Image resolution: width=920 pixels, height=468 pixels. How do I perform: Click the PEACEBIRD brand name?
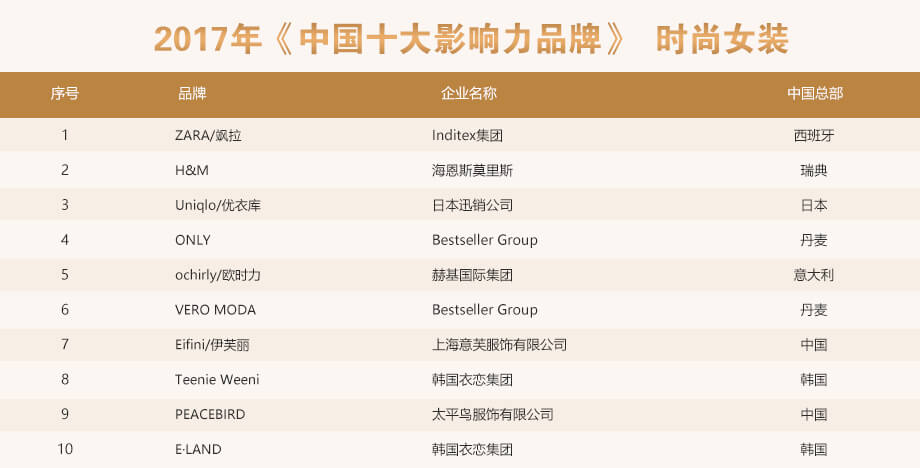[x=210, y=414]
